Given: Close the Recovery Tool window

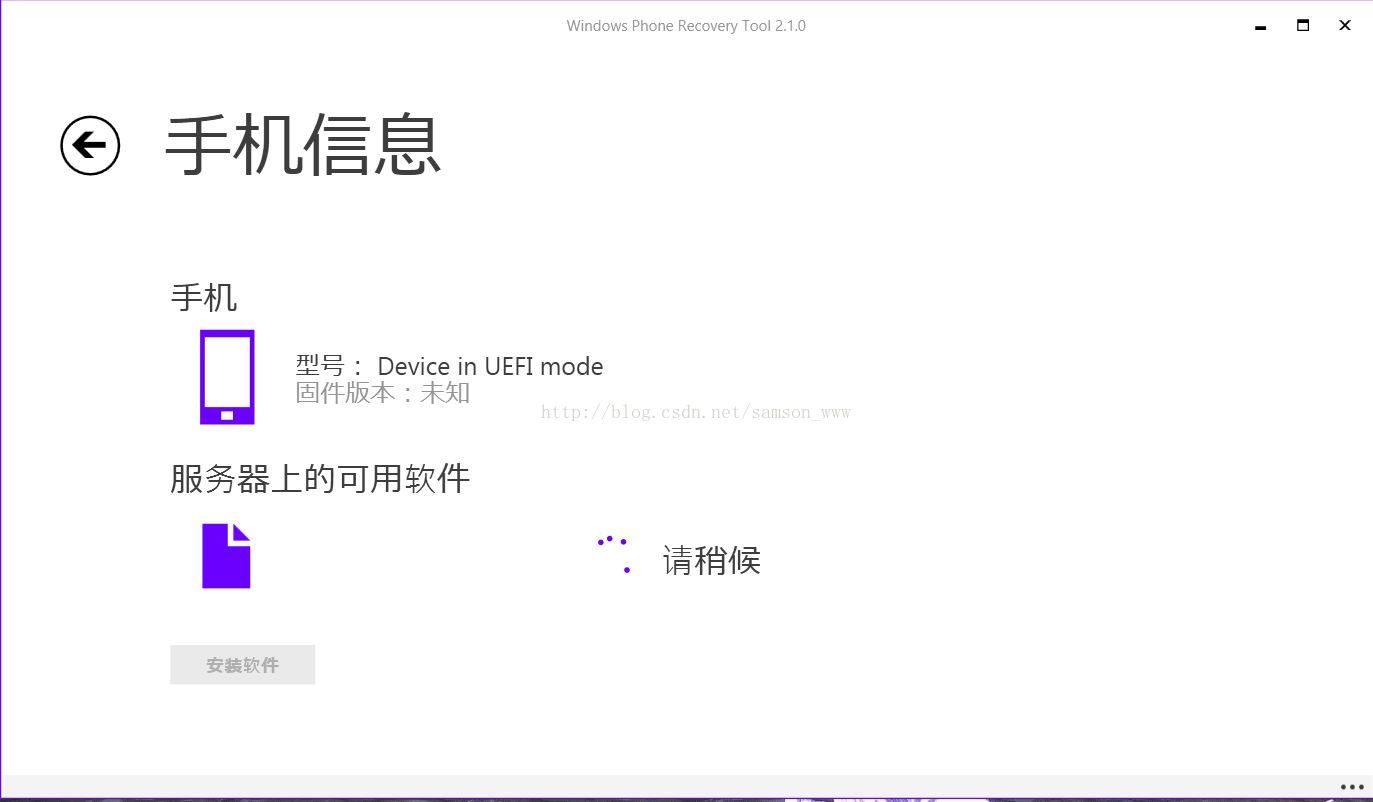Looking at the screenshot, I should (x=1345, y=26).
